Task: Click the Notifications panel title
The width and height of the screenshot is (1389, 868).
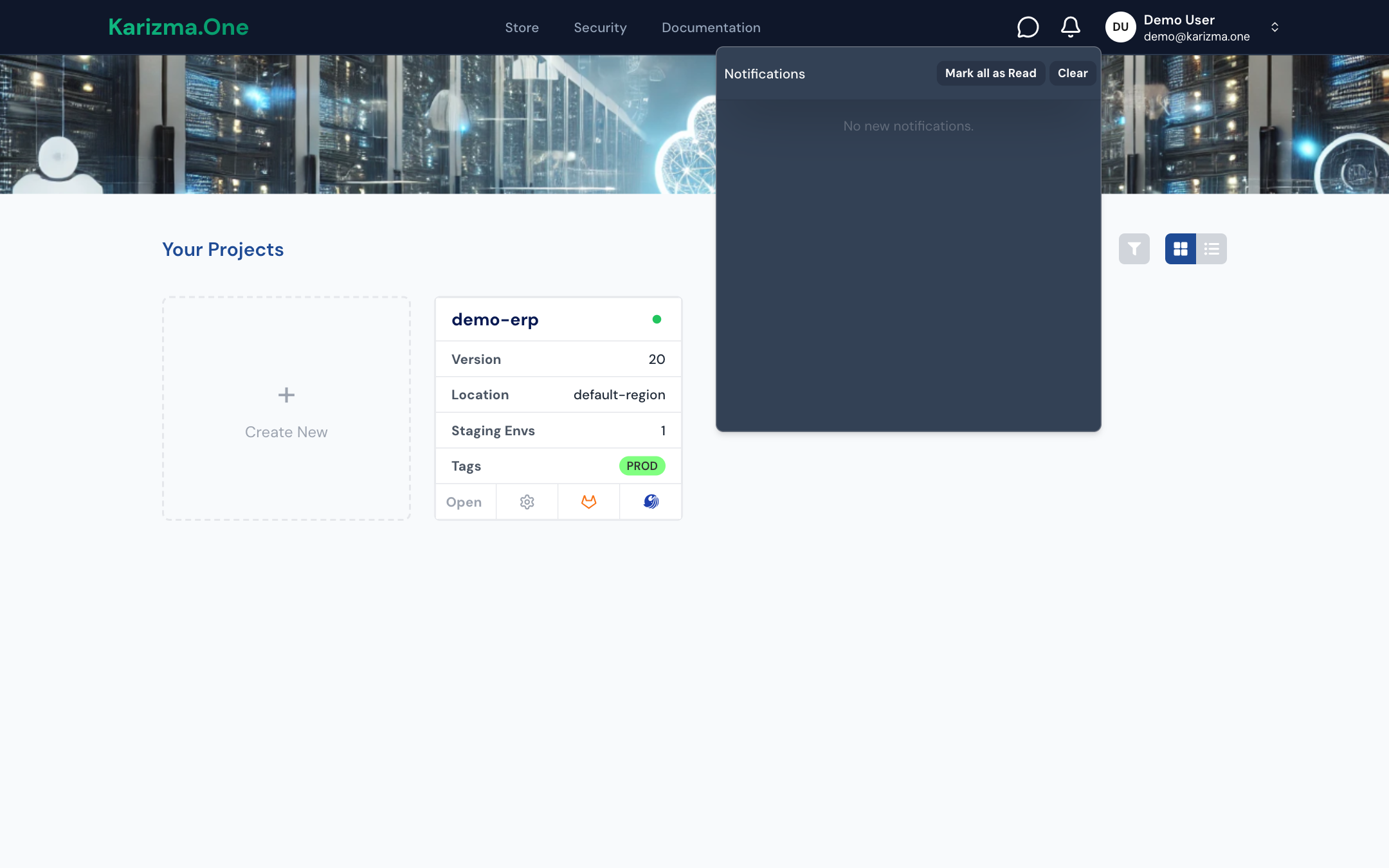Action: click(x=765, y=74)
